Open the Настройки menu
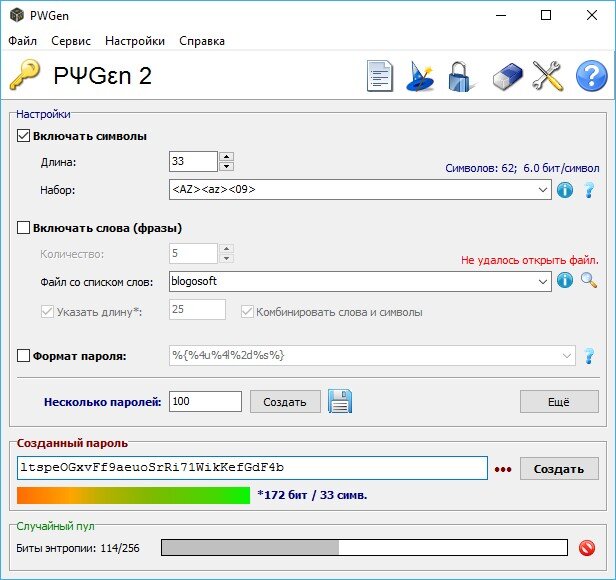616x580 pixels. point(135,41)
